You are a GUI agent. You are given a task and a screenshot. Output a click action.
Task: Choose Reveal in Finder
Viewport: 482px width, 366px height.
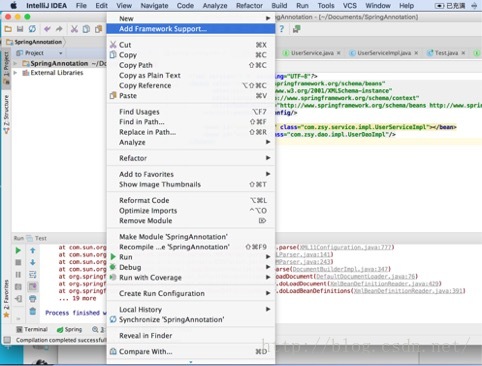pyautogui.click(x=191, y=336)
